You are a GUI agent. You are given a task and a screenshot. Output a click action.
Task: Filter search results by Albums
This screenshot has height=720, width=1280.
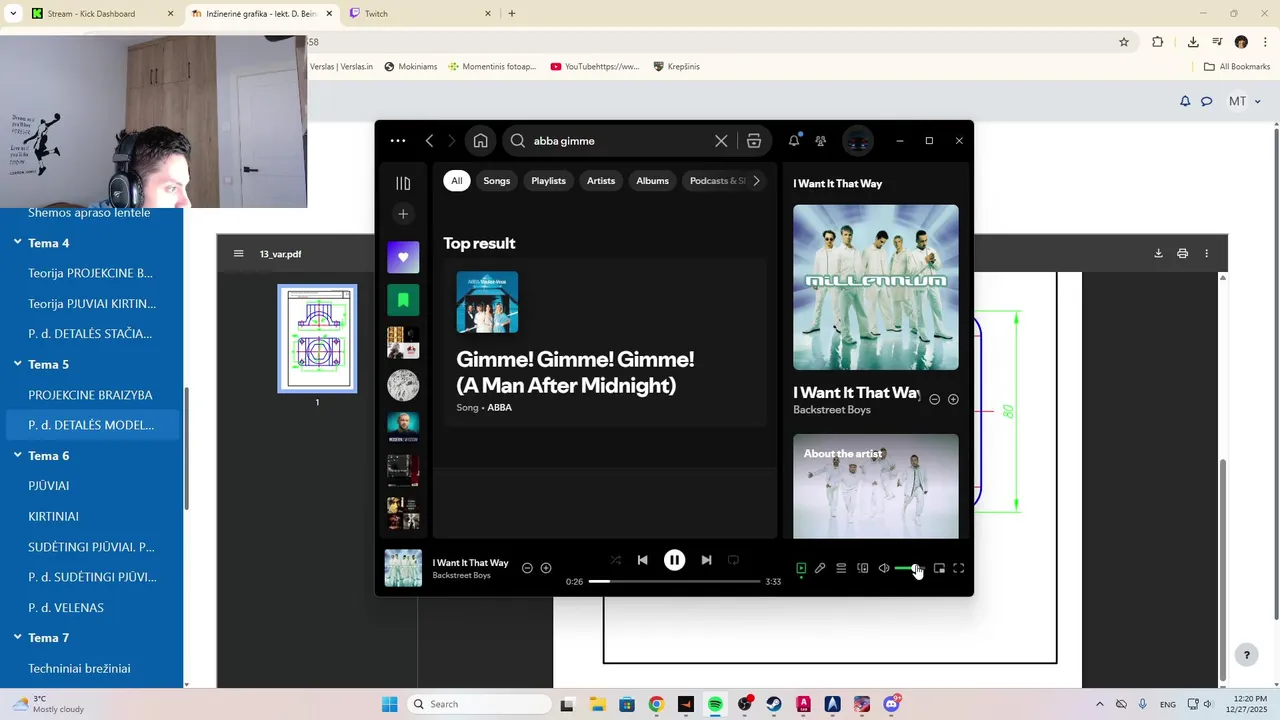[x=653, y=181]
